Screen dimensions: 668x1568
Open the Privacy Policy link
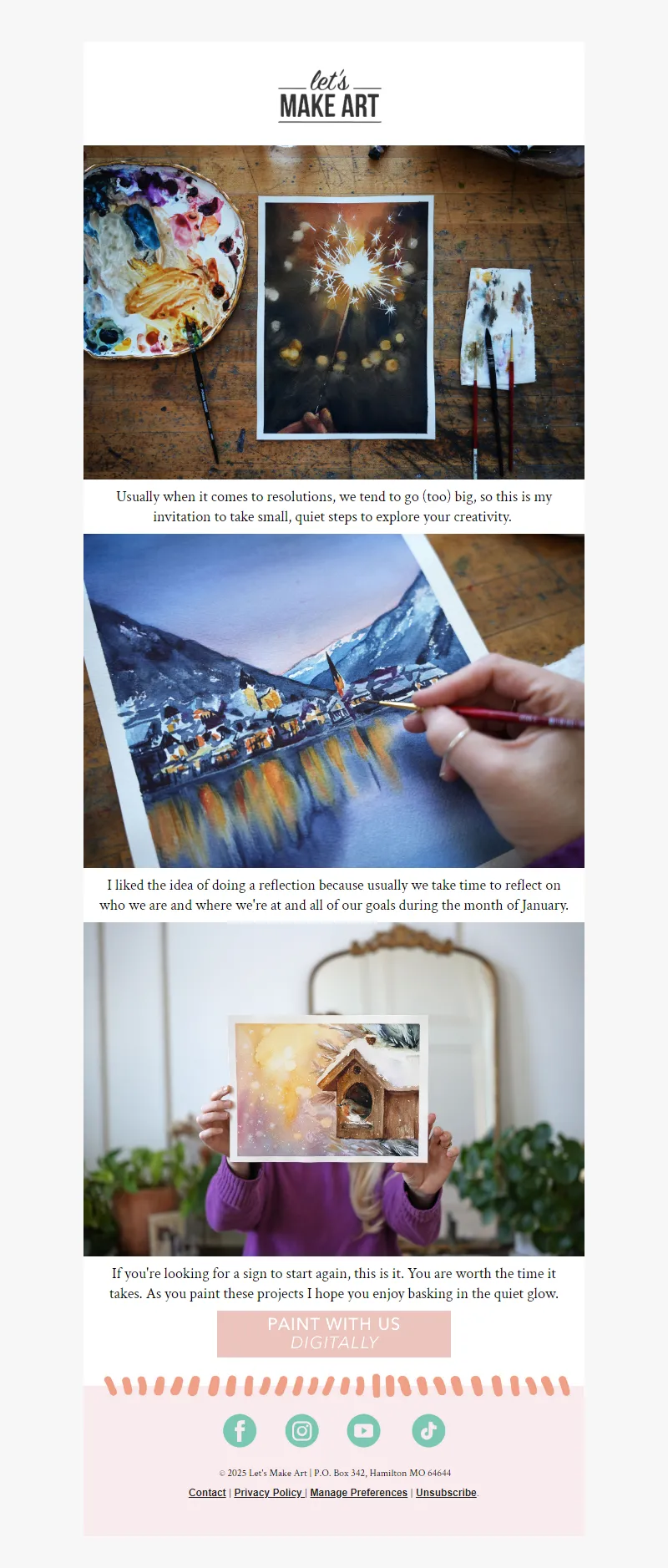[x=268, y=1493]
